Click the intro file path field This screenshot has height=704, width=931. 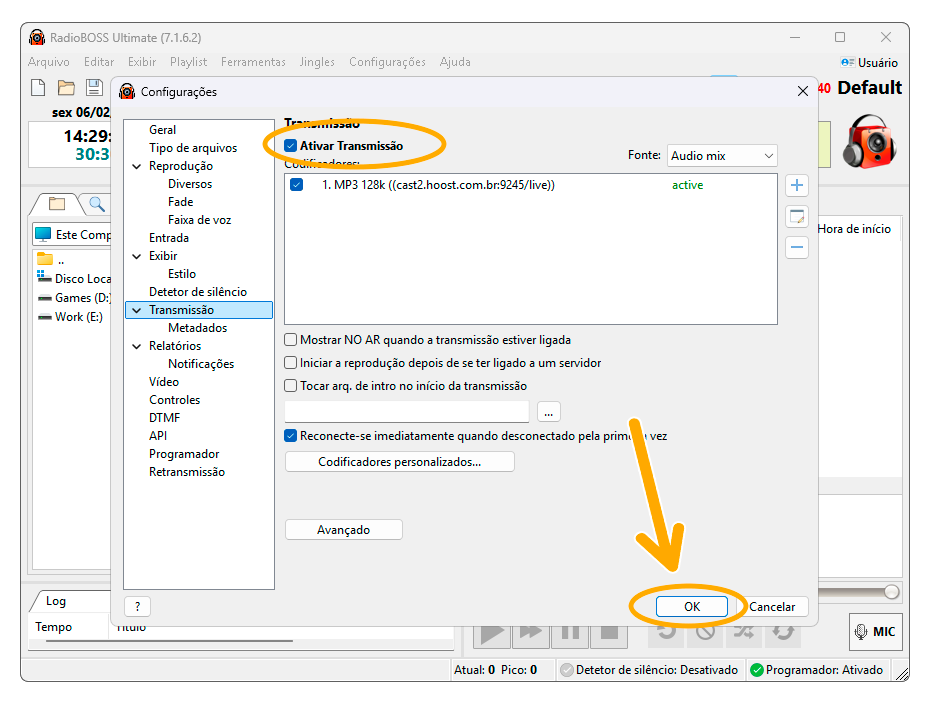406,411
